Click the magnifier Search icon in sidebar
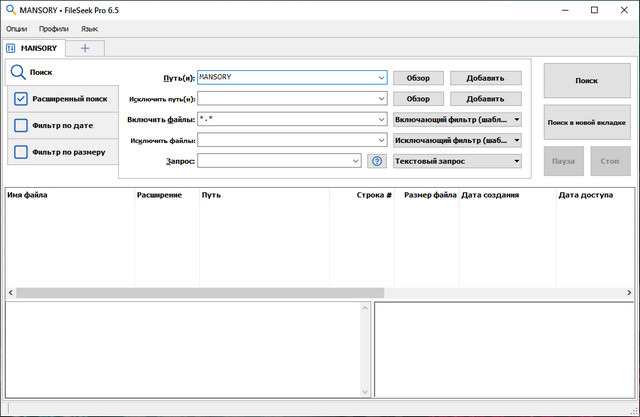 [x=17, y=72]
